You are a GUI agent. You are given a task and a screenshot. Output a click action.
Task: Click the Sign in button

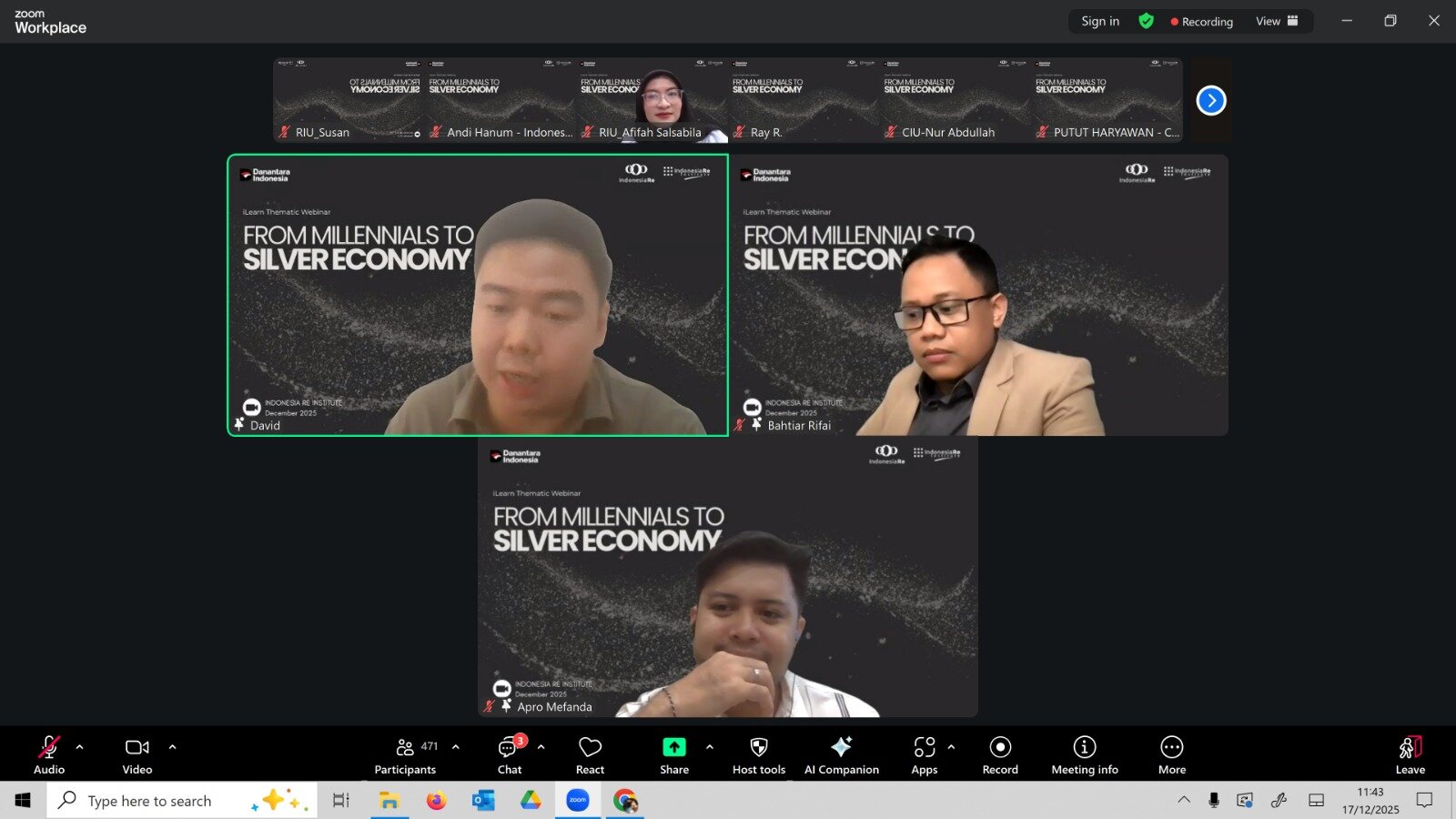tap(1100, 21)
